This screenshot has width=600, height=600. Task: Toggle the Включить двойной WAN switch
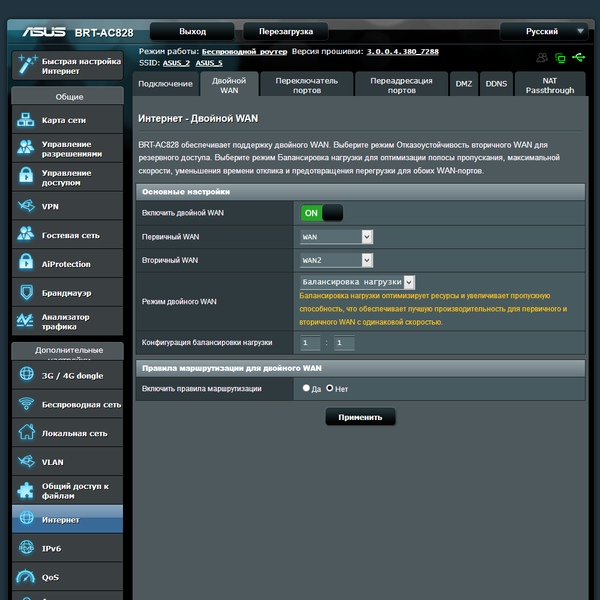(x=321, y=213)
